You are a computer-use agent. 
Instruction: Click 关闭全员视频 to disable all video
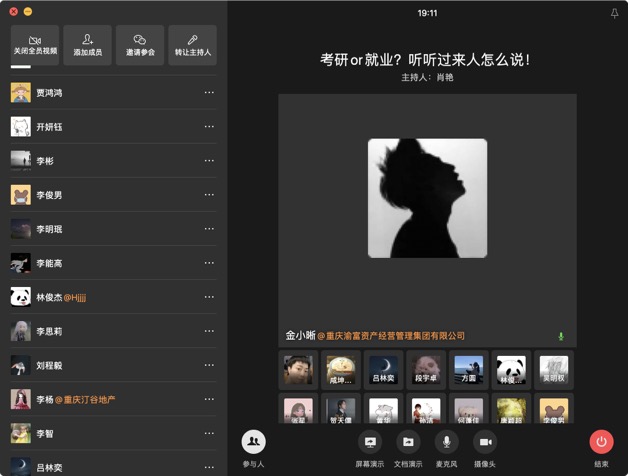point(35,45)
